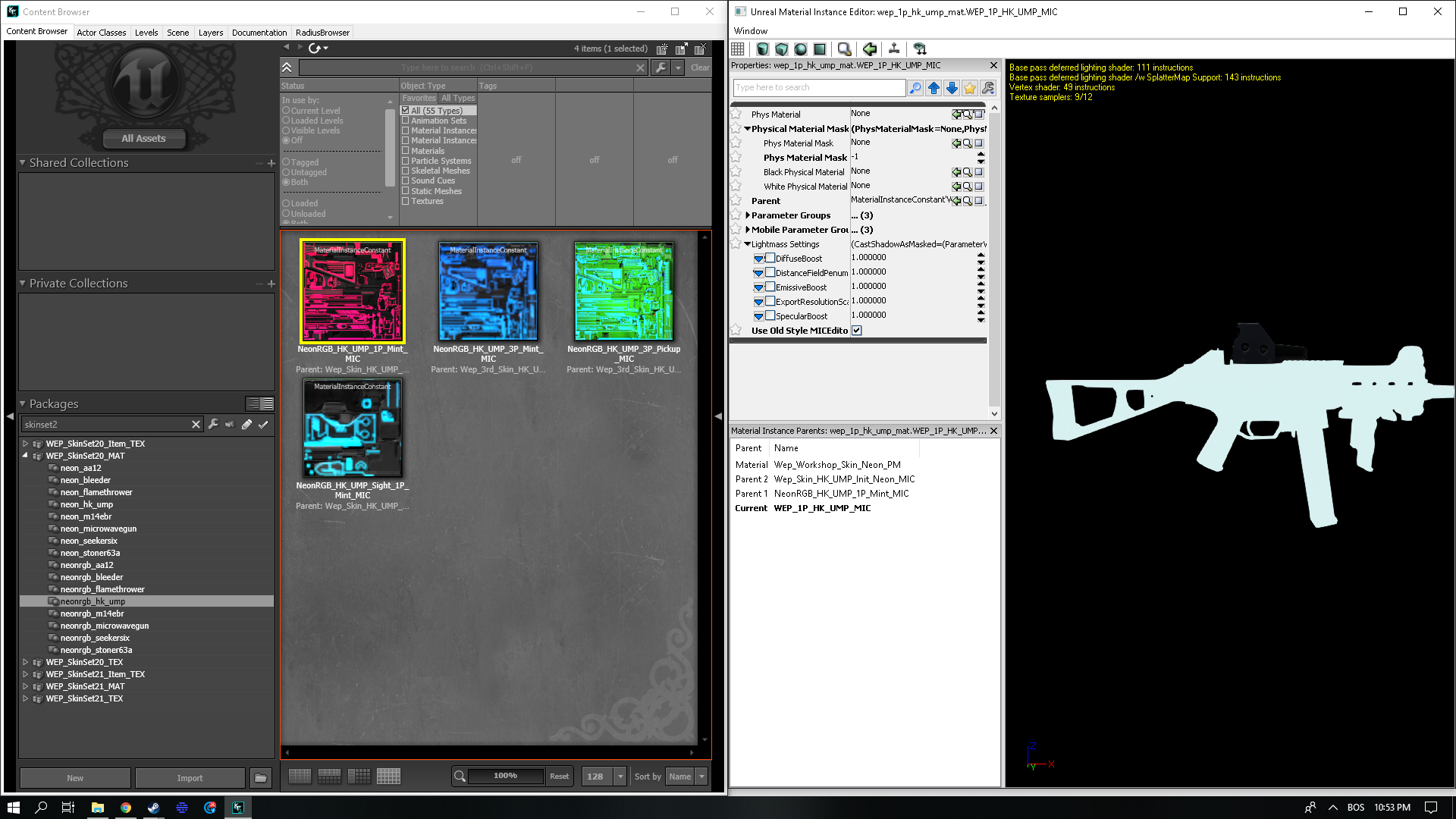Open the Window menu
Image resolution: width=1456 pixels, height=819 pixels.
coord(750,31)
